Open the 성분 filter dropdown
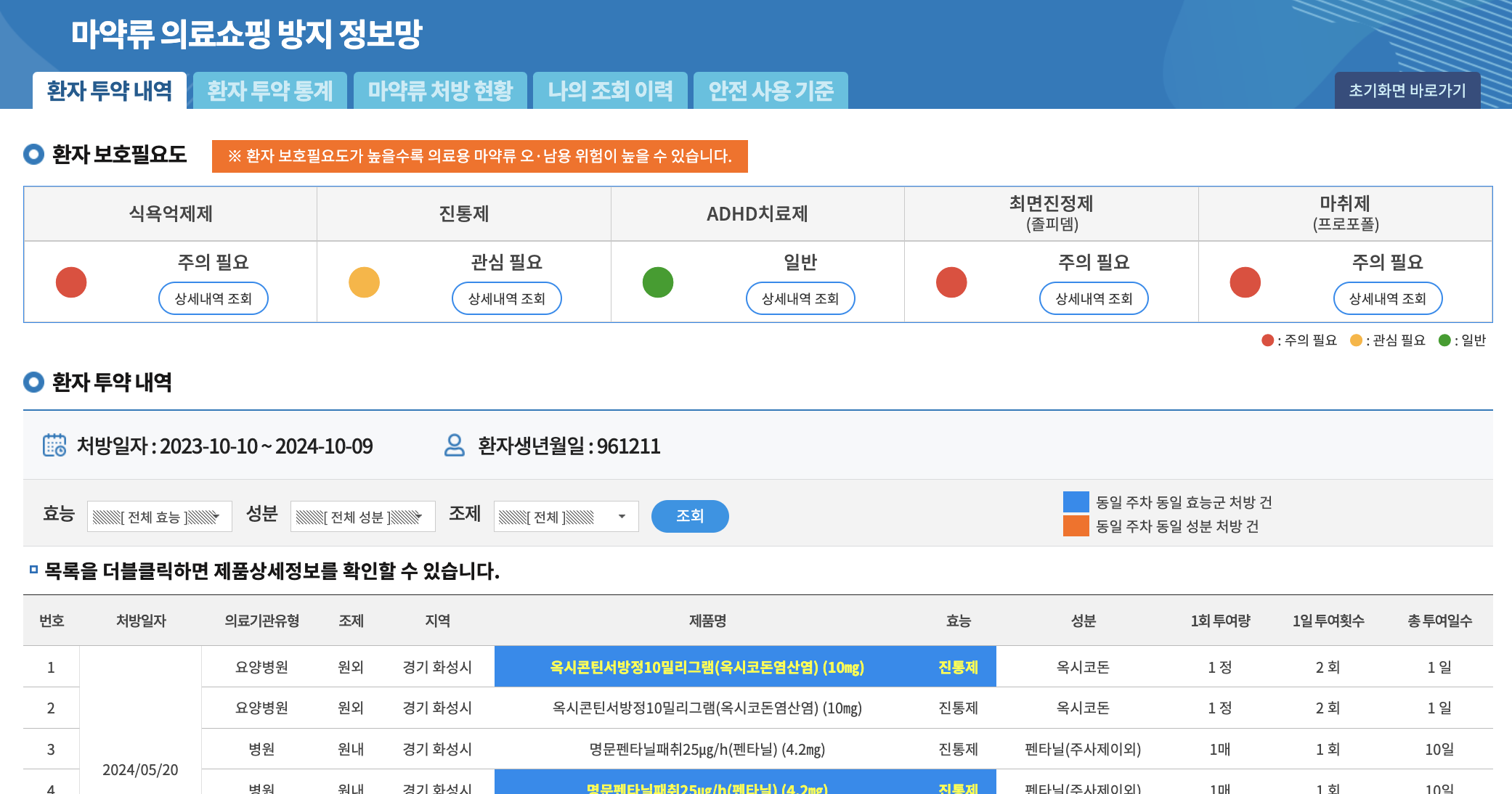The height and width of the screenshot is (794, 1512). [362, 517]
